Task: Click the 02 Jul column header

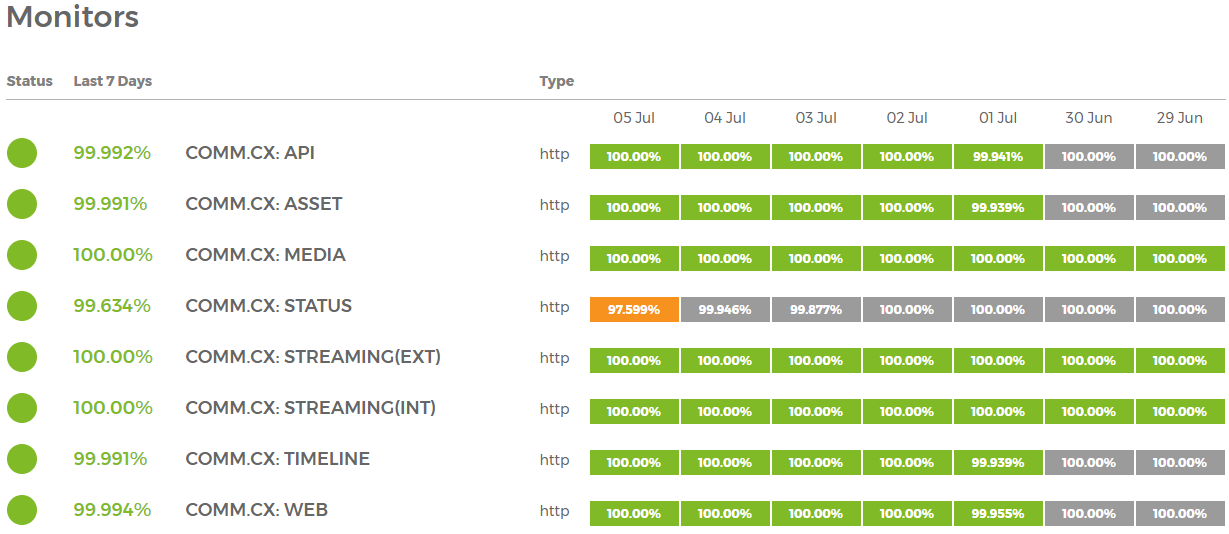Action: click(x=907, y=118)
